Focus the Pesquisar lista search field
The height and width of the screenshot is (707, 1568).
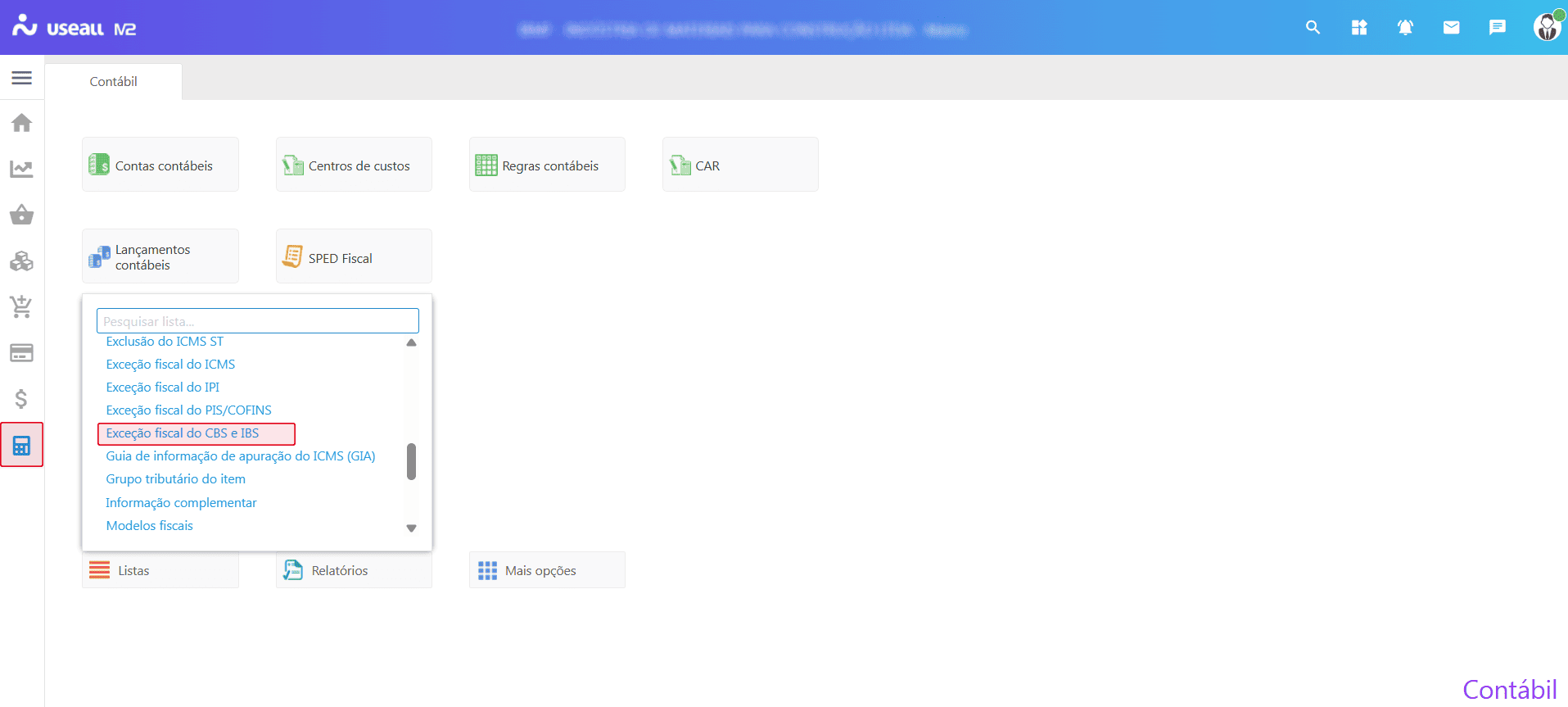click(x=257, y=321)
